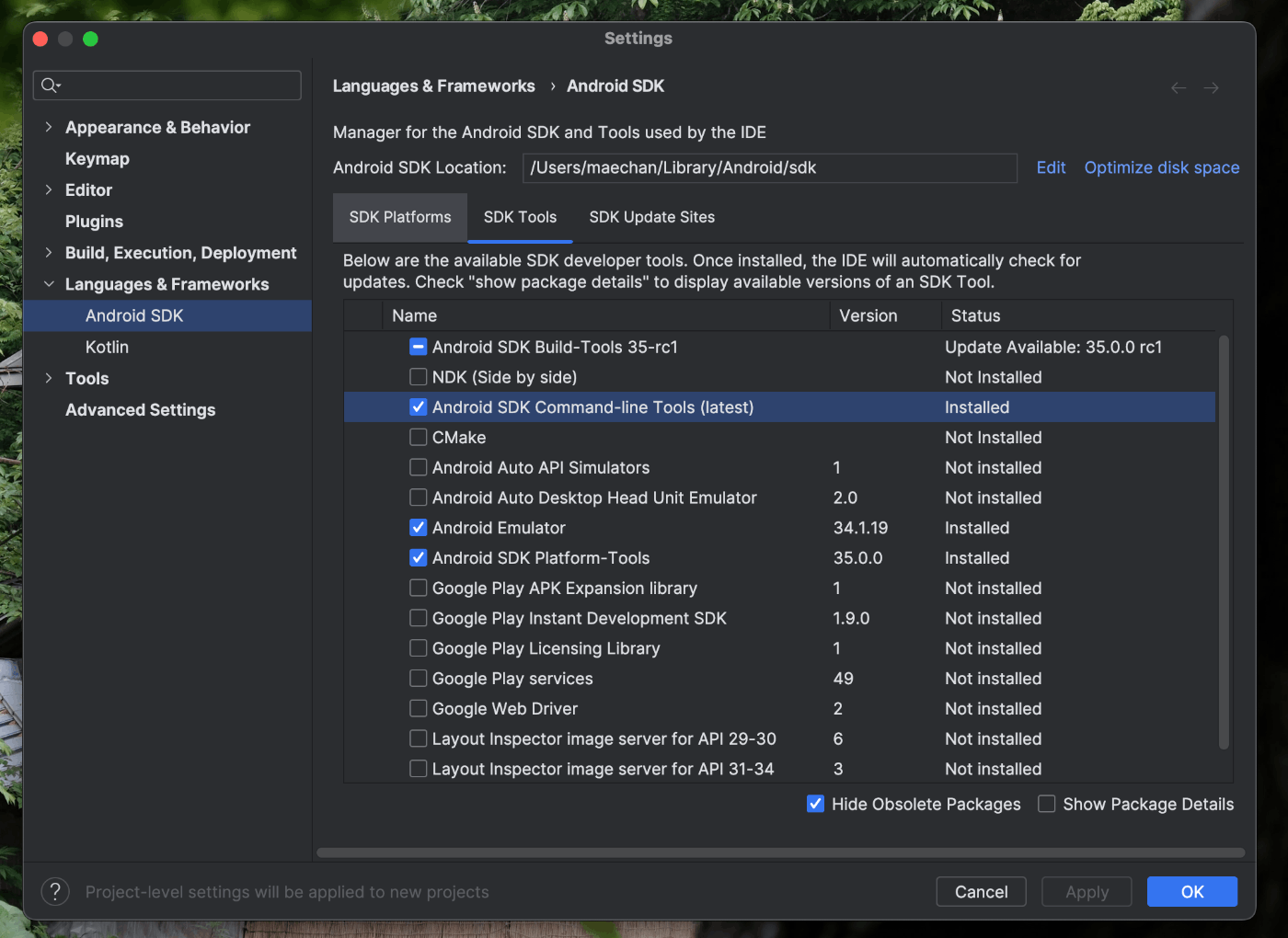Click the Android SDK Location path field
The height and width of the screenshot is (938, 1288).
770,167
